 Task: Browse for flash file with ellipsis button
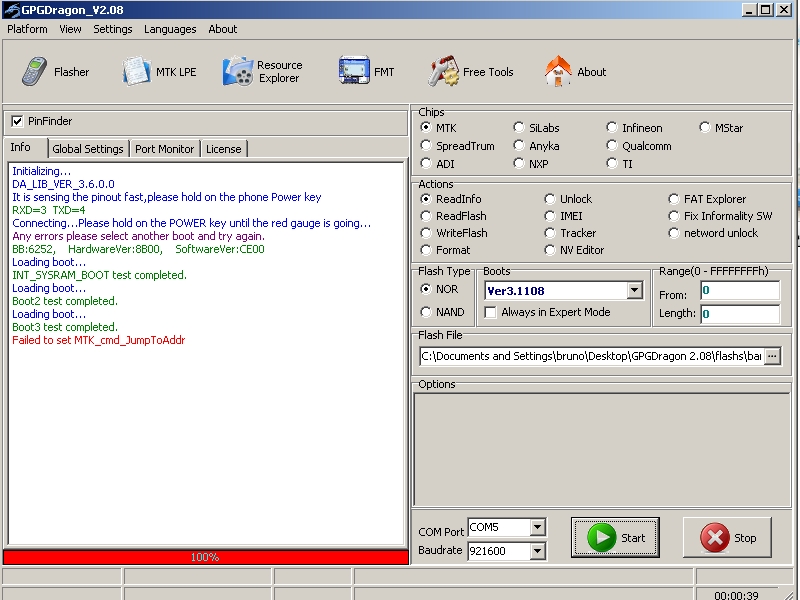[x=772, y=356]
